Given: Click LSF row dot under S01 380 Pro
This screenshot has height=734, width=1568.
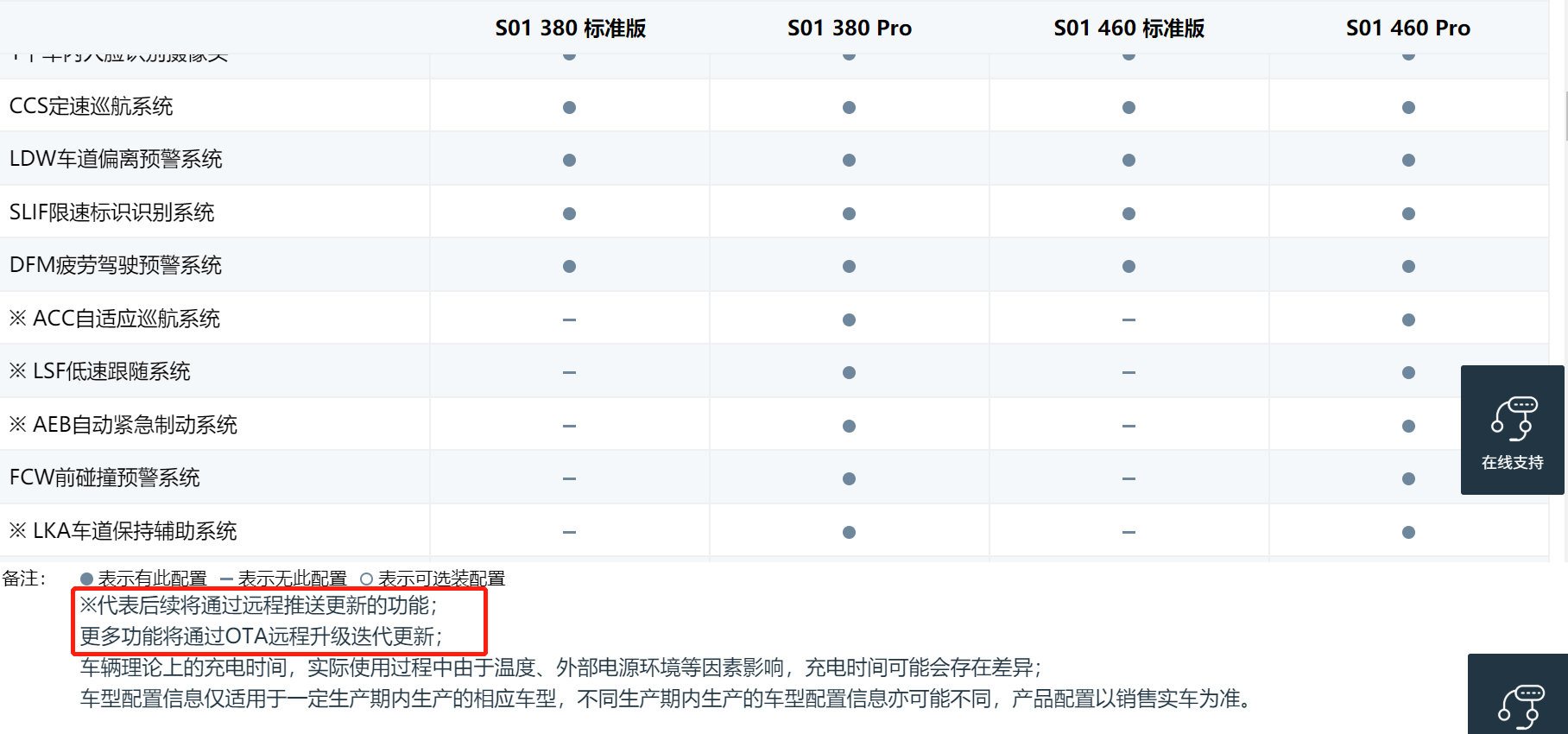Looking at the screenshot, I should point(849,372).
